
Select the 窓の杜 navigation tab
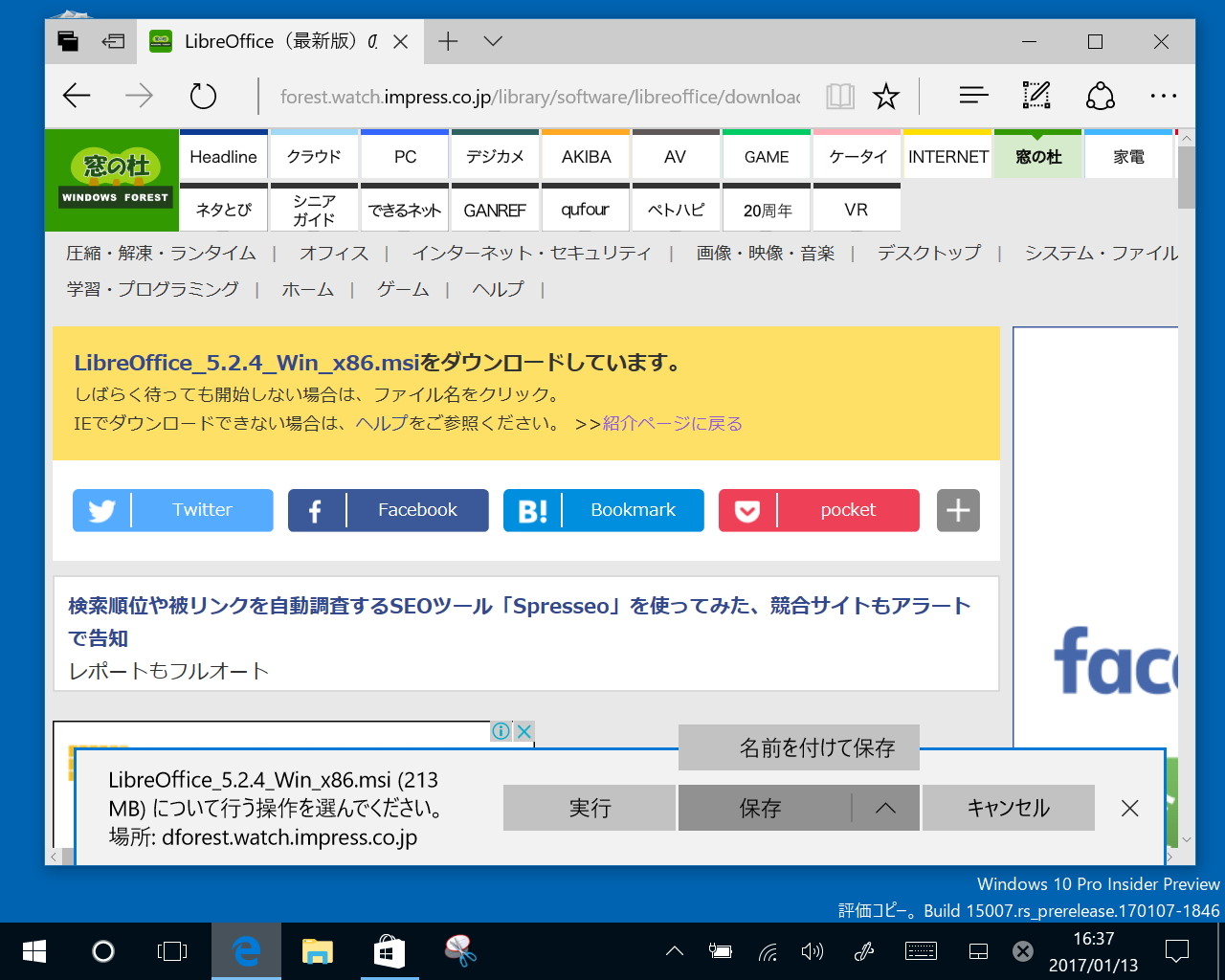1037,155
